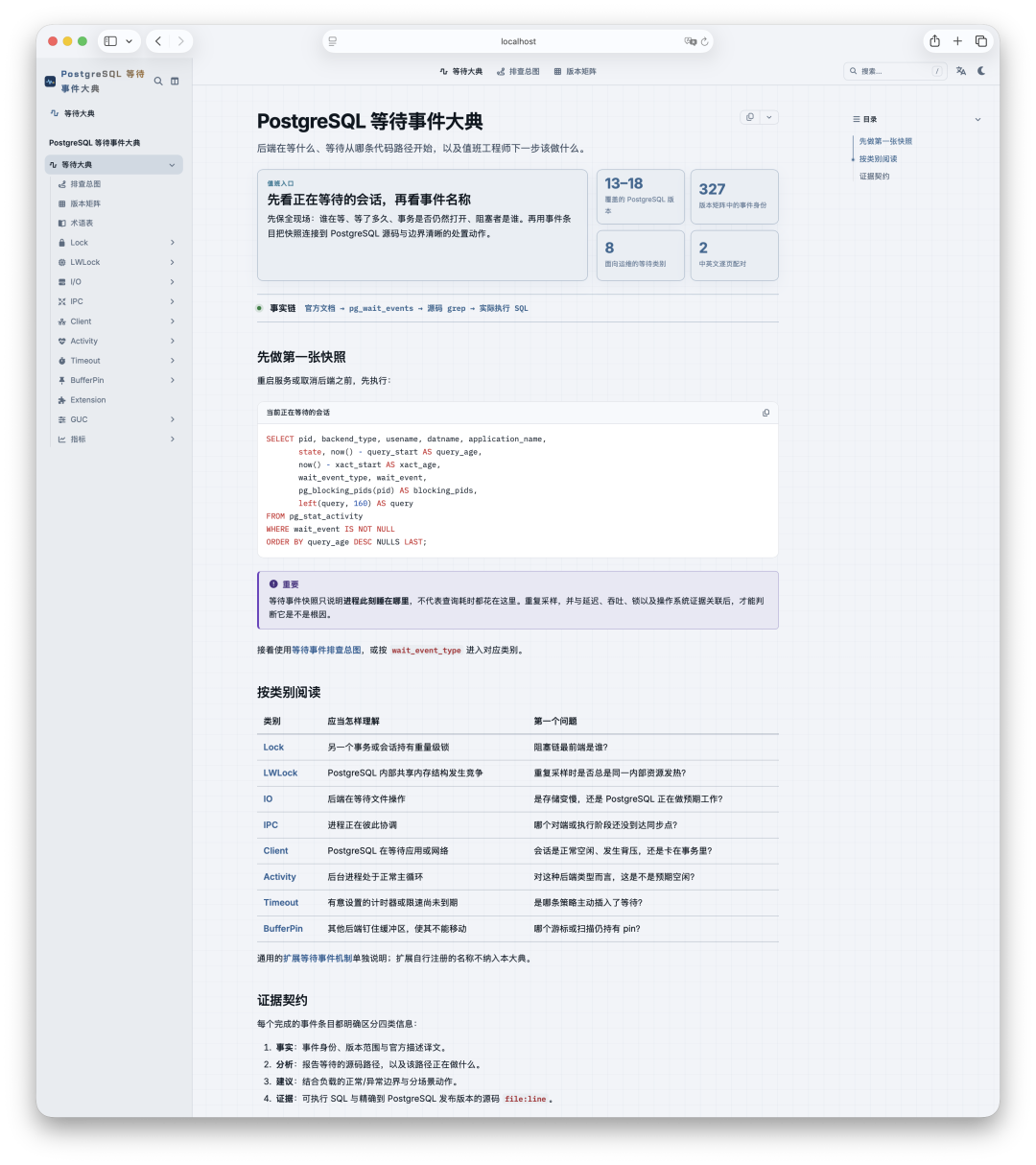Image resolution: width=1036 pixels, height=1165 pixels.
Task: Click the localhost address bar
Action: tap(518, 41)
